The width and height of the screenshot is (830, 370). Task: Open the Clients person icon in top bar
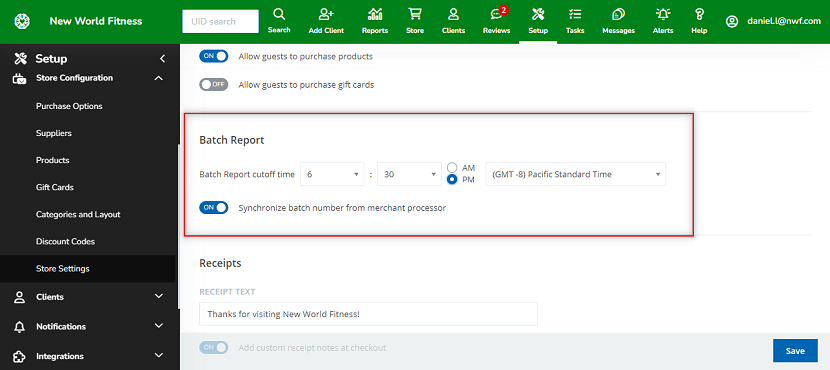(x=453, y=14)
